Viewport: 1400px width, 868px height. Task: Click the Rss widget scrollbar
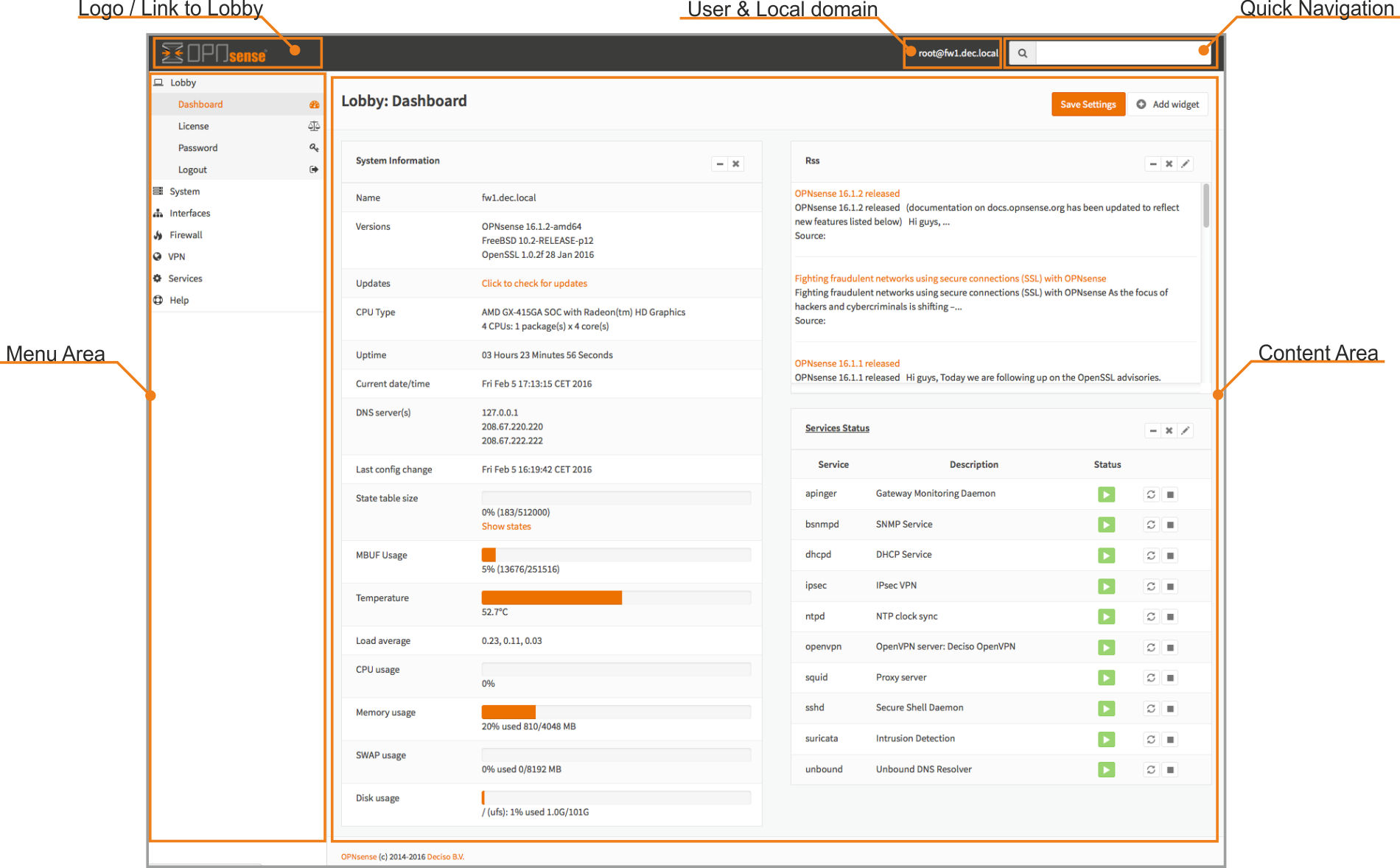pyautogui.click(x=1206, y=206)
